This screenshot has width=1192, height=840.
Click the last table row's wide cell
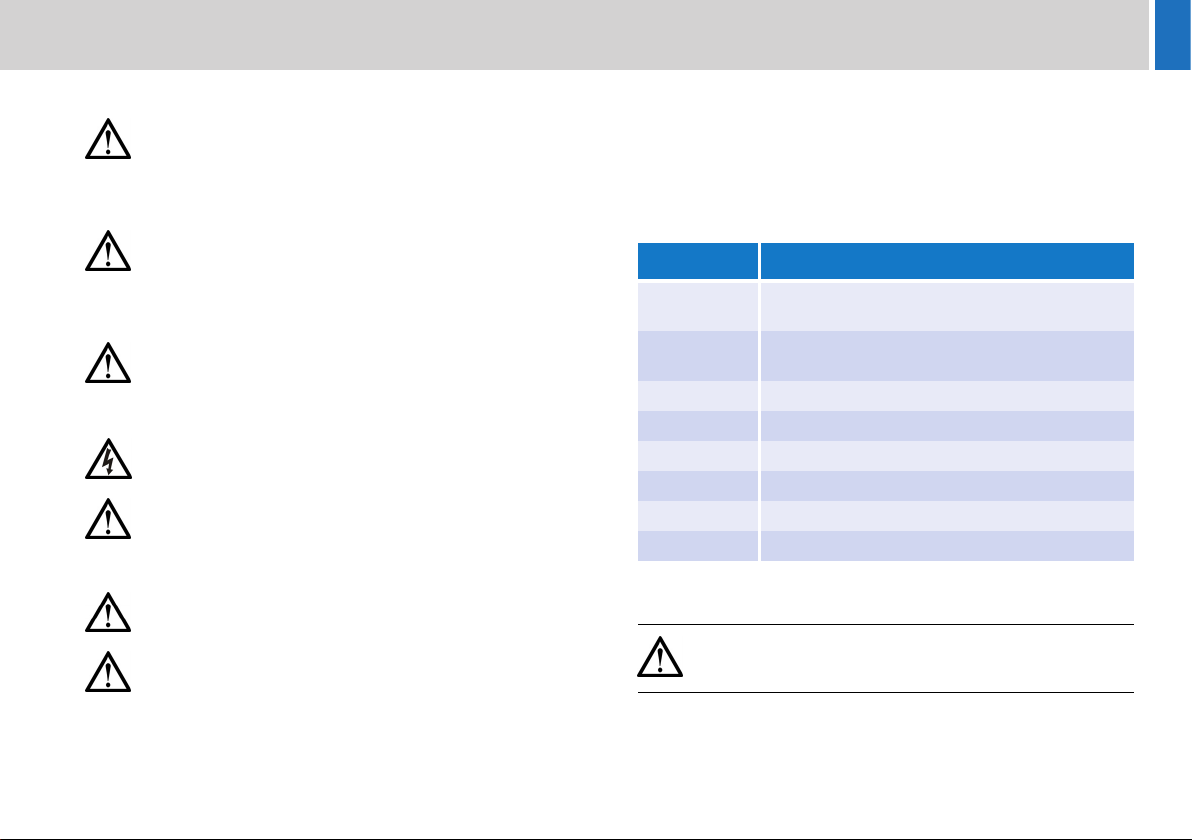coord(946,545)
